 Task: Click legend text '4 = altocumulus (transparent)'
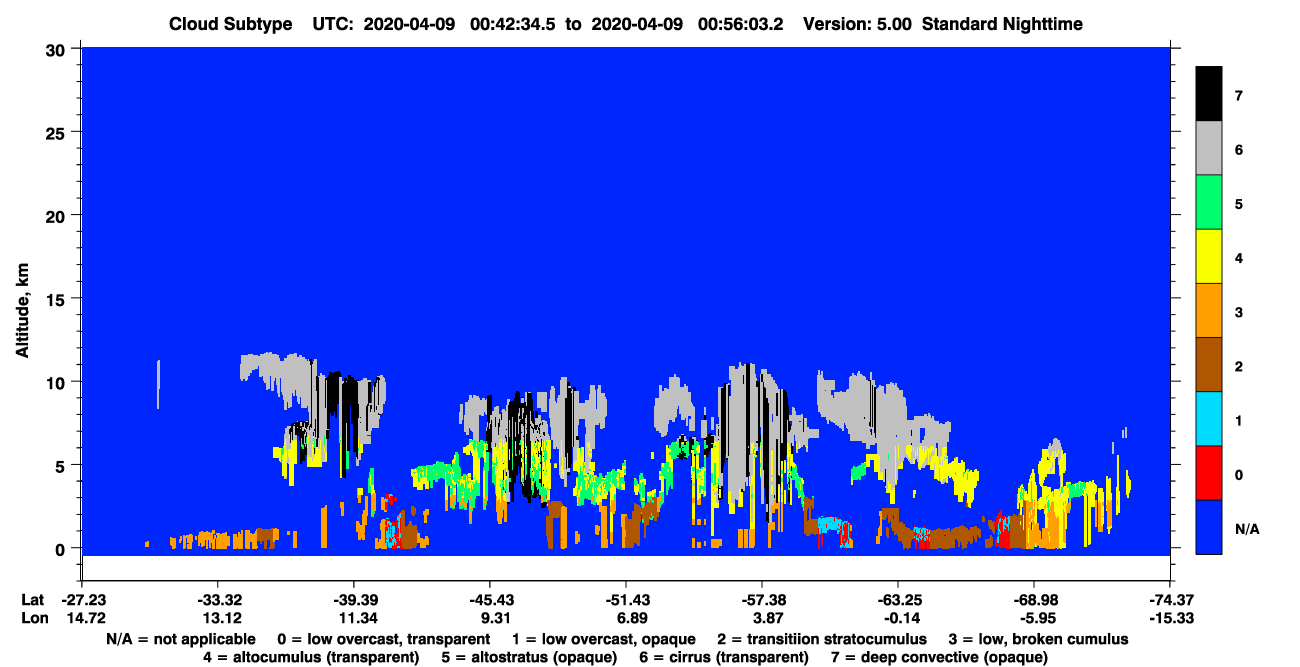[311, 657]
